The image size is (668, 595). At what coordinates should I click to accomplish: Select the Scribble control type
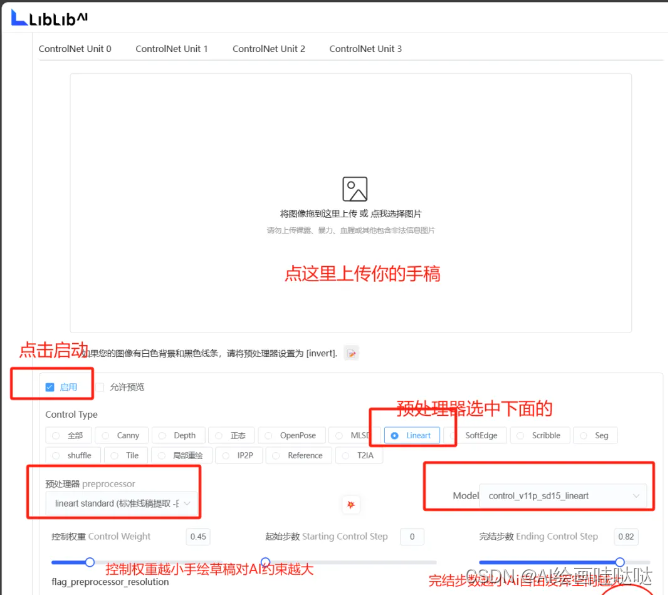pyautogui.click(x=540, y=435)
